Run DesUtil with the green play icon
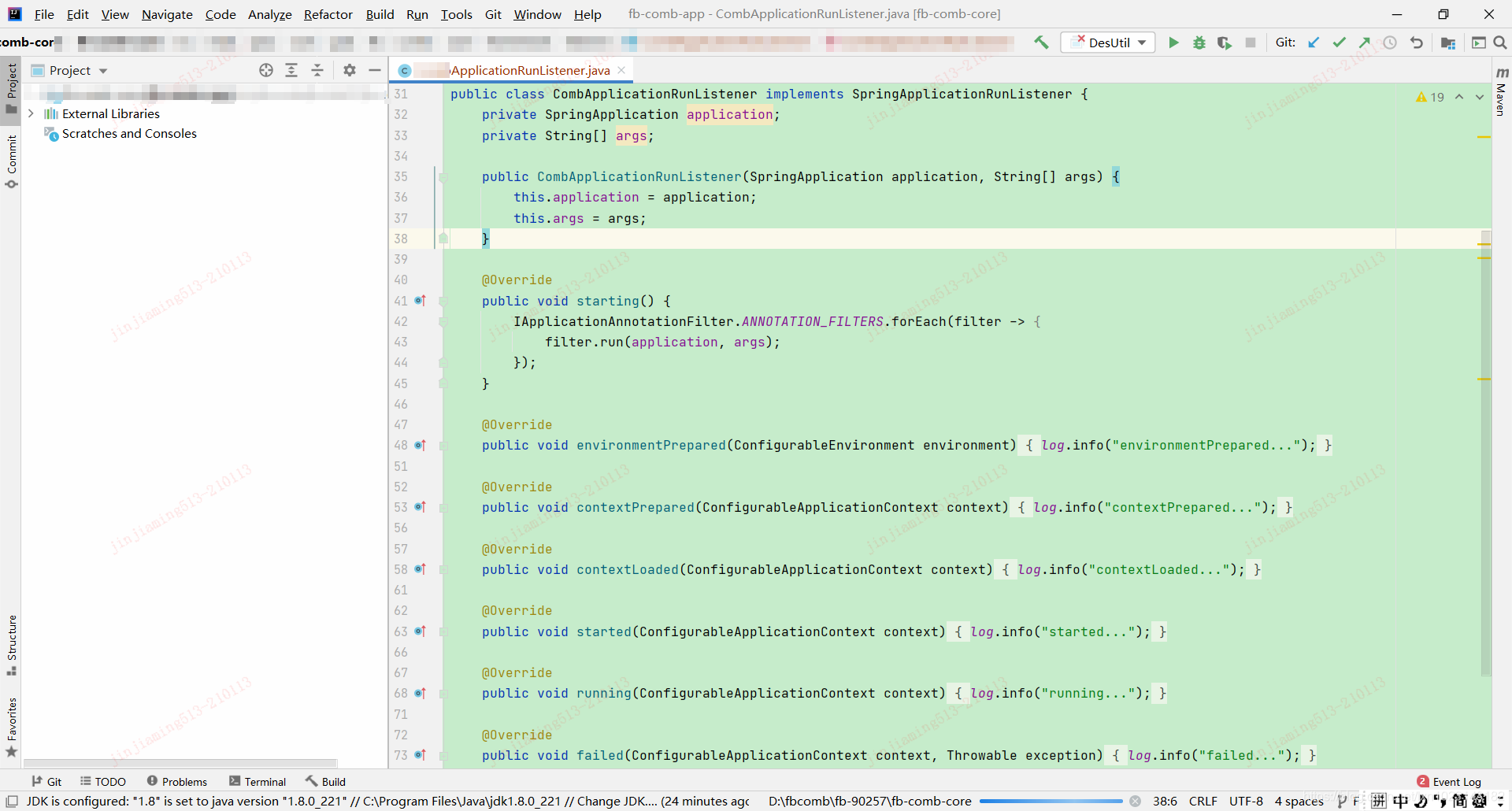The image size is (1512, 811). 1173,43
